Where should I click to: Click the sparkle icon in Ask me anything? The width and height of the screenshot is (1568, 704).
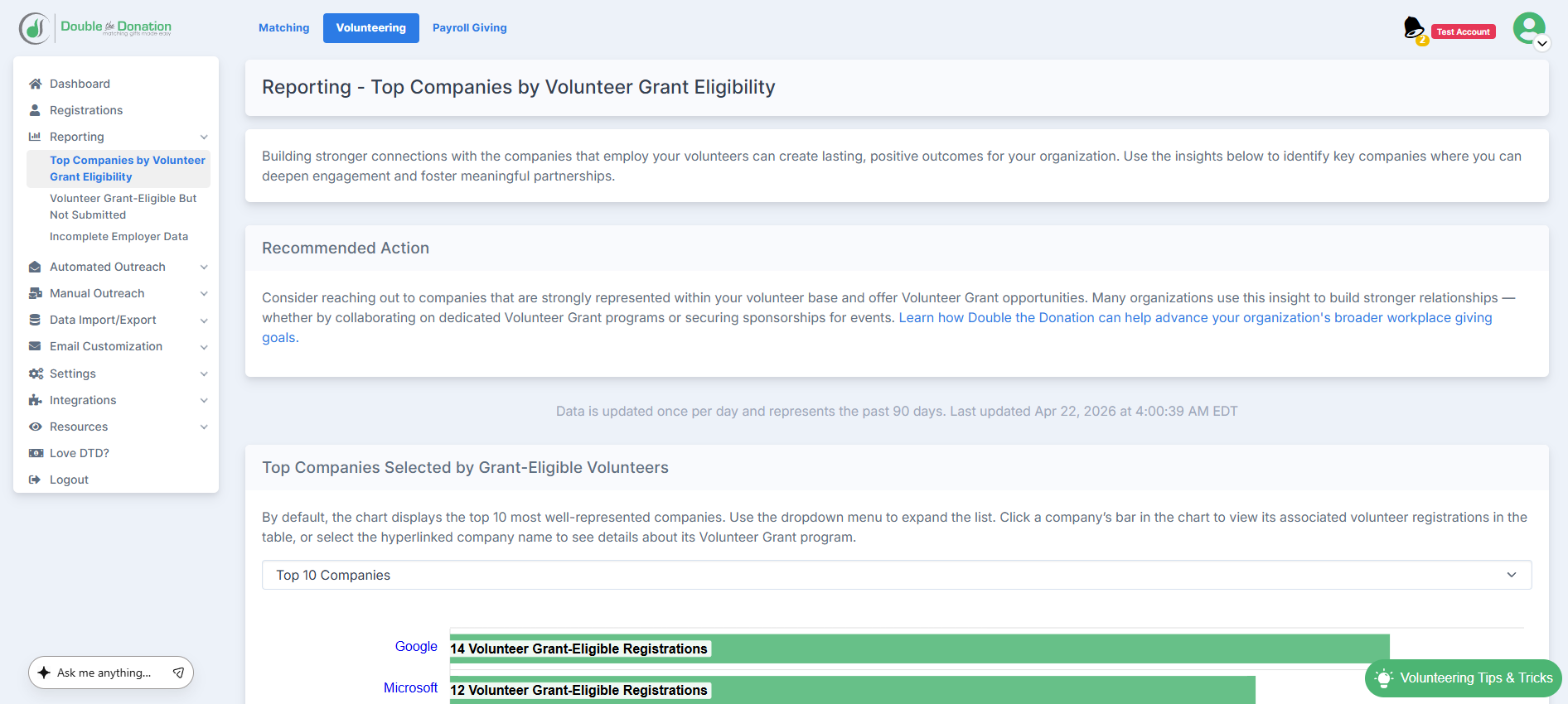[45, 673]
